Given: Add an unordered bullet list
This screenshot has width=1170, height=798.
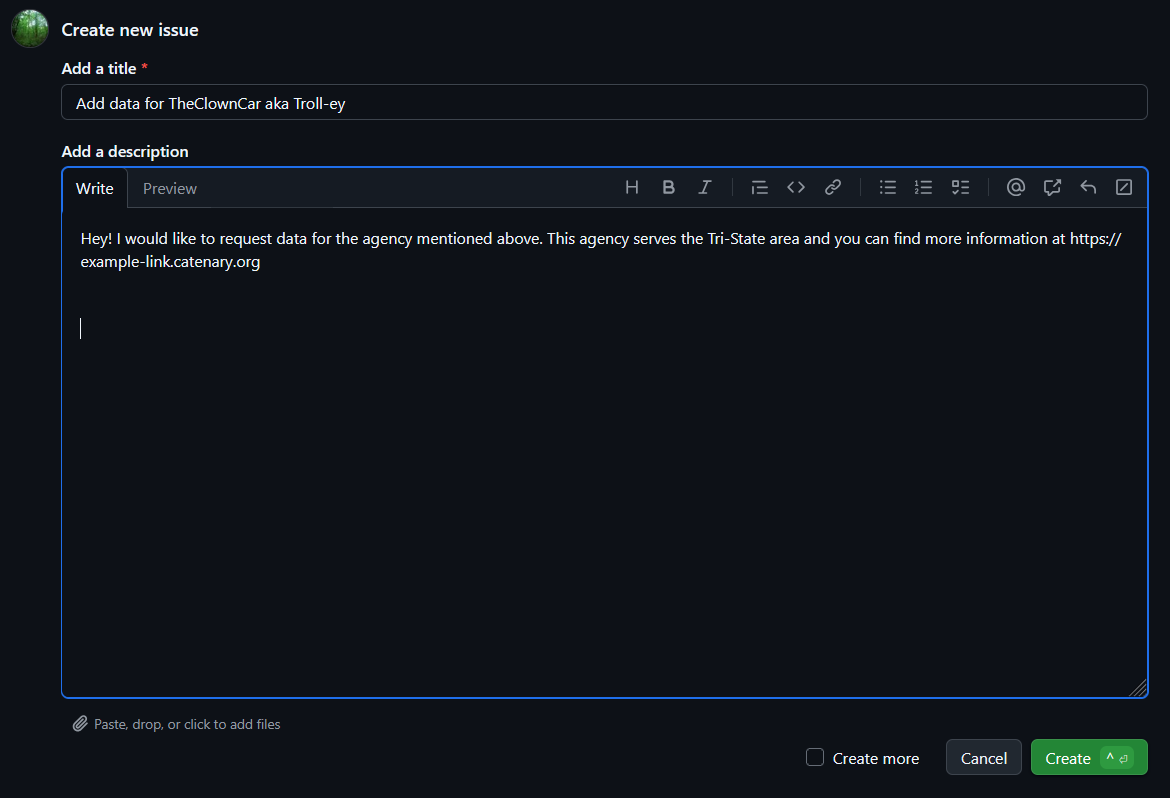Looking at the screenshot, I should pos(887,187).
